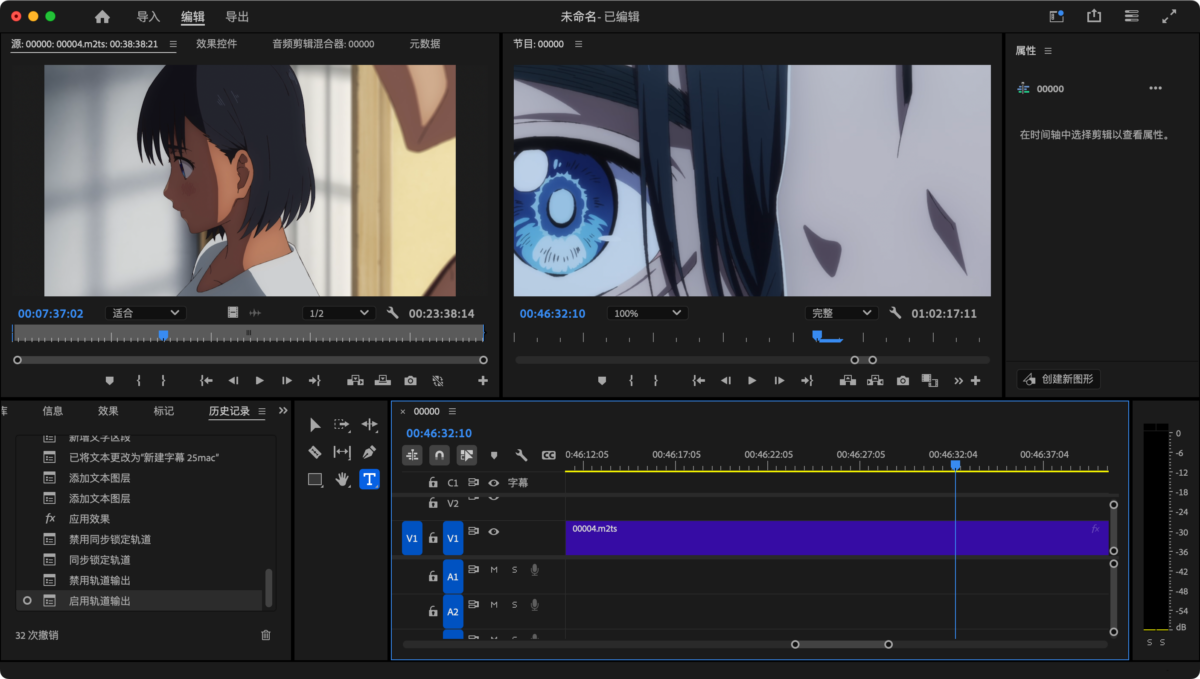Click Overwrite button in Source monitor
This screenshot has height=679, width=1200.
point(382,381)
